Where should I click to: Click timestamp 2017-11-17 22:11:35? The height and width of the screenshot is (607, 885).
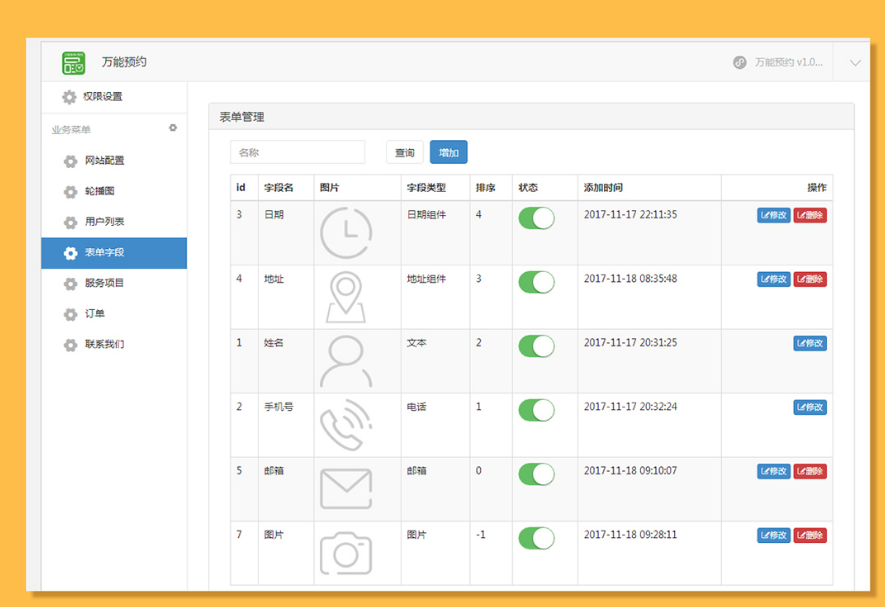tap(630, 215)
